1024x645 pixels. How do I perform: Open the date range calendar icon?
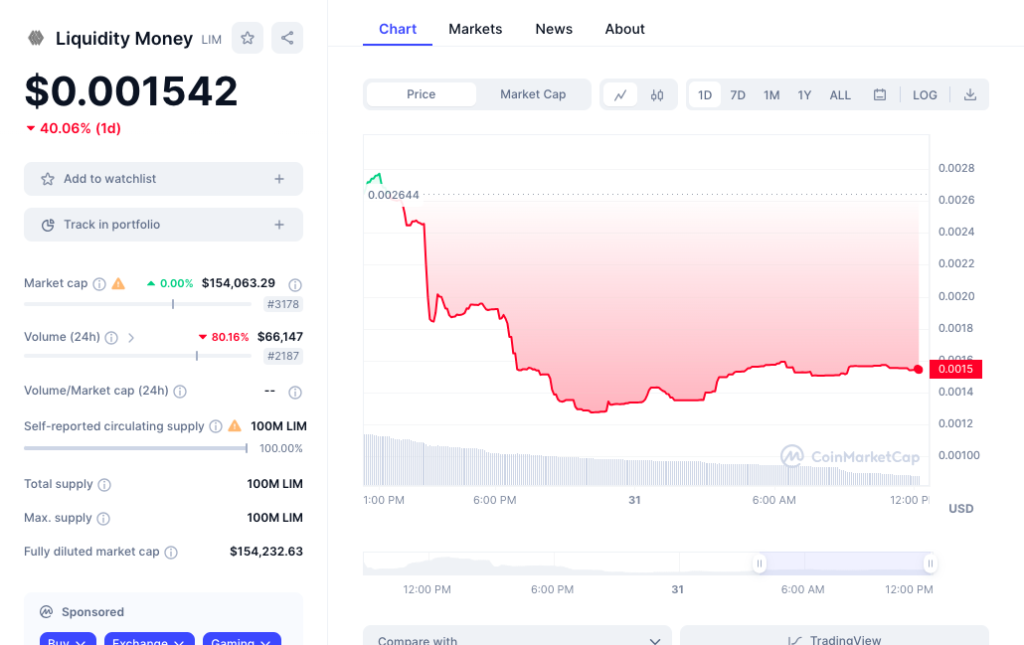[881, 94]
